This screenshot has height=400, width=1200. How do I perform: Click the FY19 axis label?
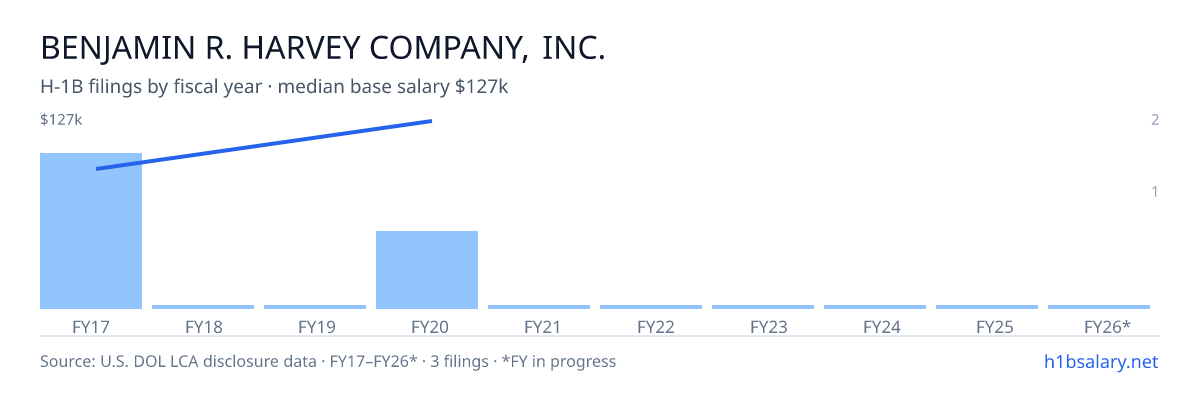315,326
